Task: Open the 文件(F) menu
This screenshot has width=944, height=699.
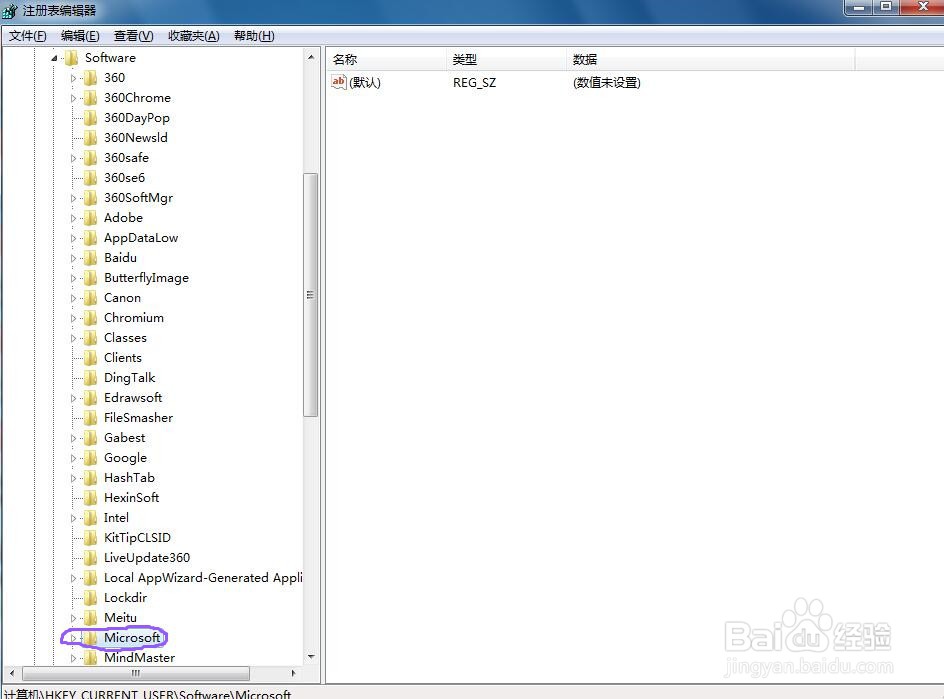Action: pyautogui.click(x=28, y=36)
